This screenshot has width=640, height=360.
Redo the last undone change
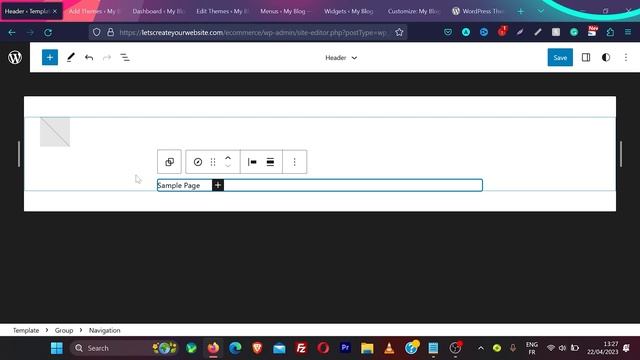107,58
